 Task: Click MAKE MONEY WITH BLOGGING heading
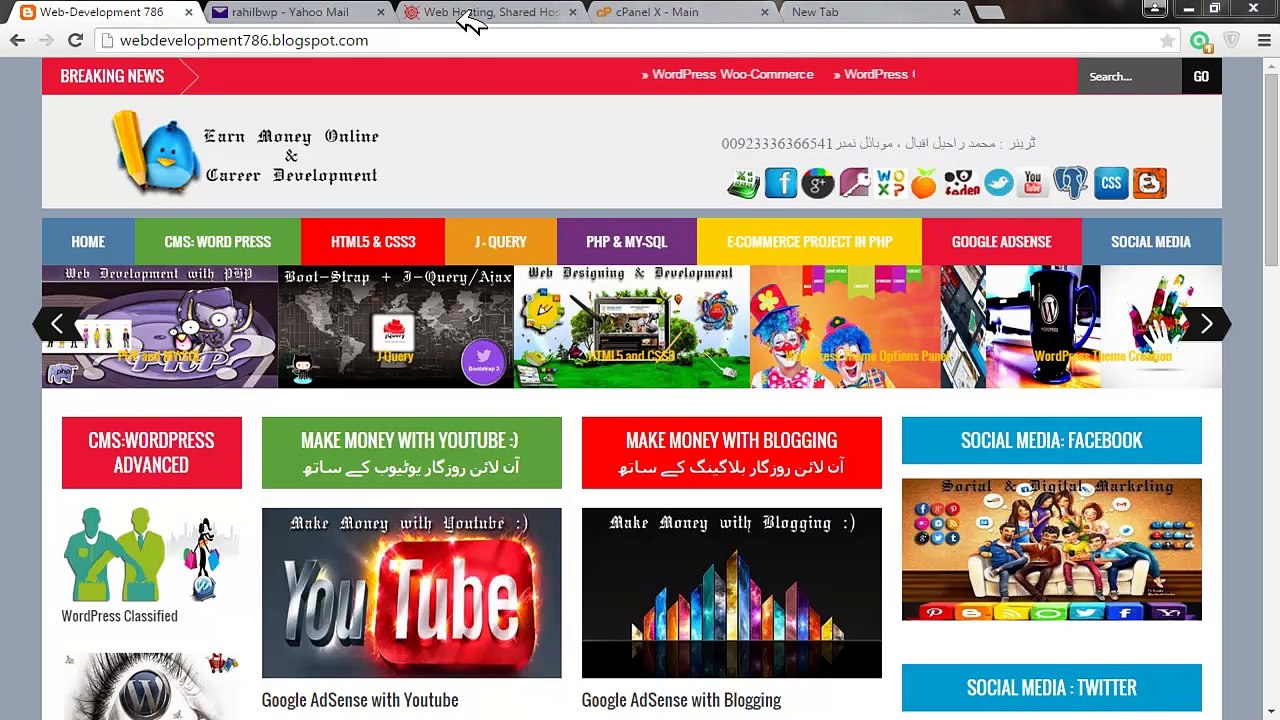pos(732,453)
